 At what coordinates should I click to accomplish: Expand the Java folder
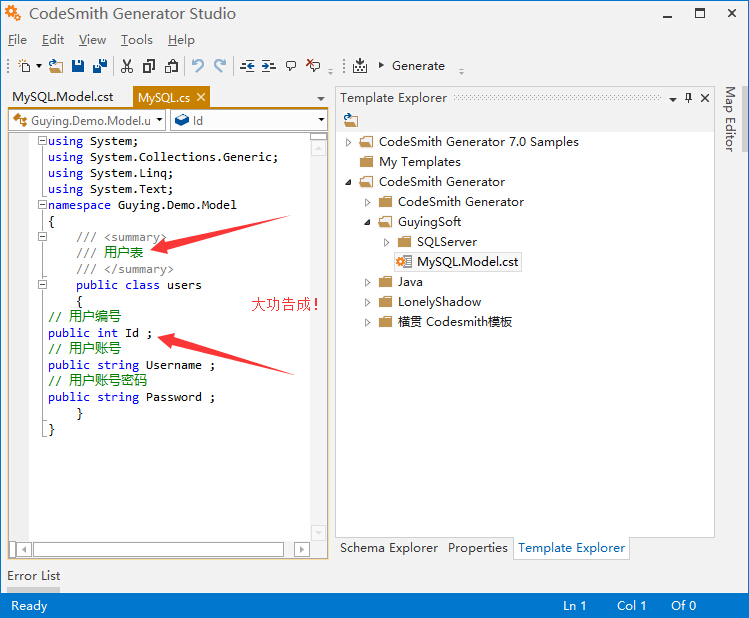point(367,282)
